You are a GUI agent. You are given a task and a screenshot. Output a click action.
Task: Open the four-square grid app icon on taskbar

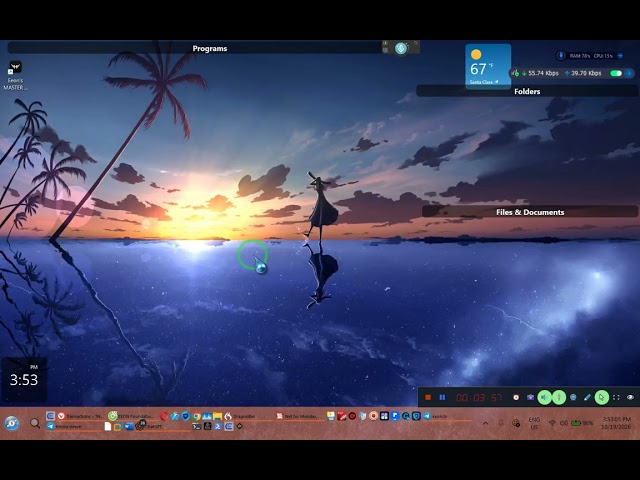[x=384, y=416]
